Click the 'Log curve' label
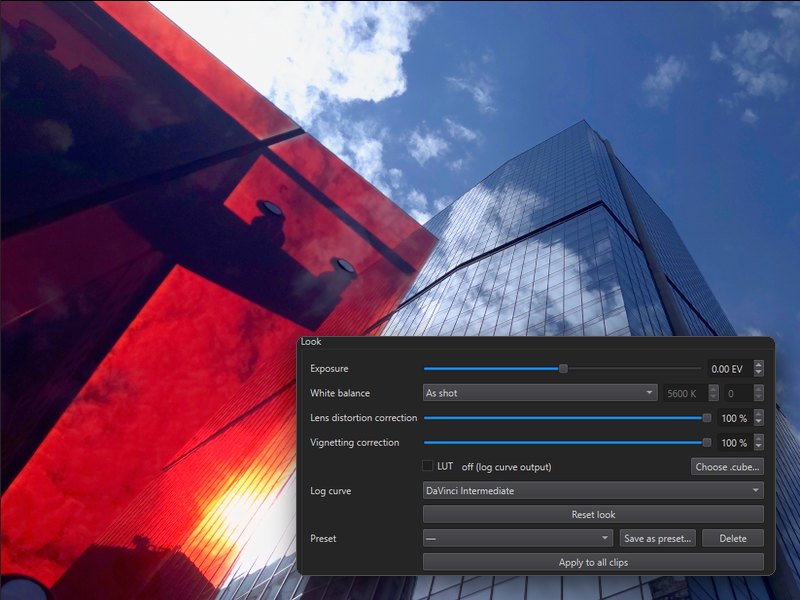 click(x=331, y=491)
